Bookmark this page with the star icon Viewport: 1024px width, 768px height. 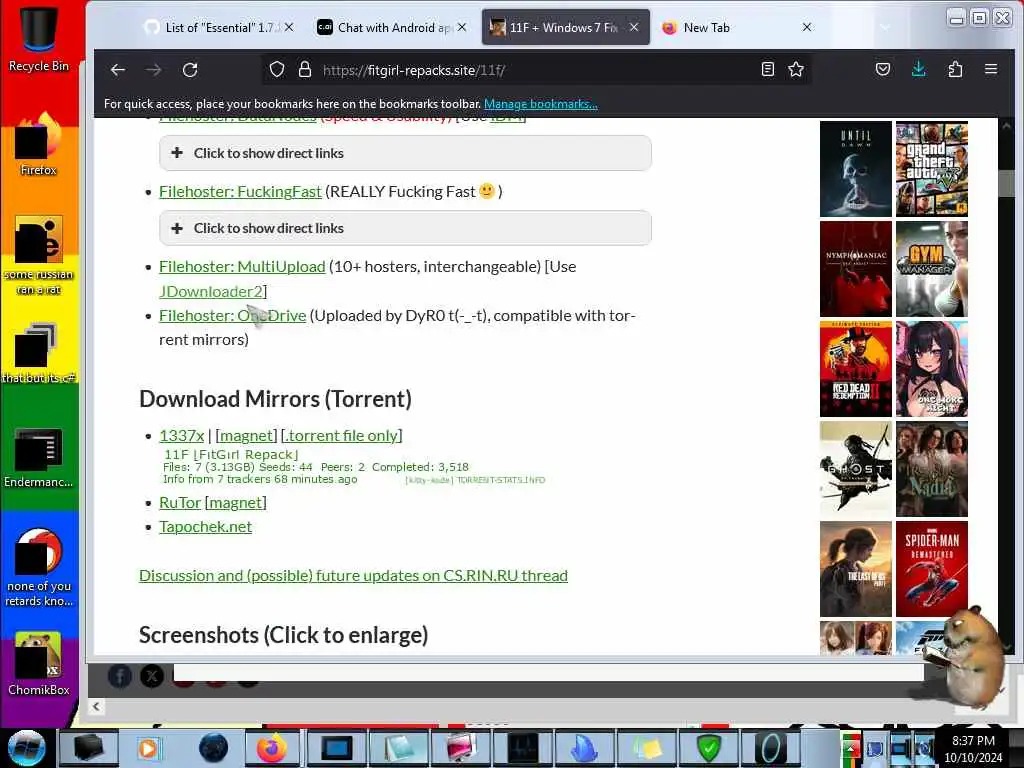click(795, 69)
